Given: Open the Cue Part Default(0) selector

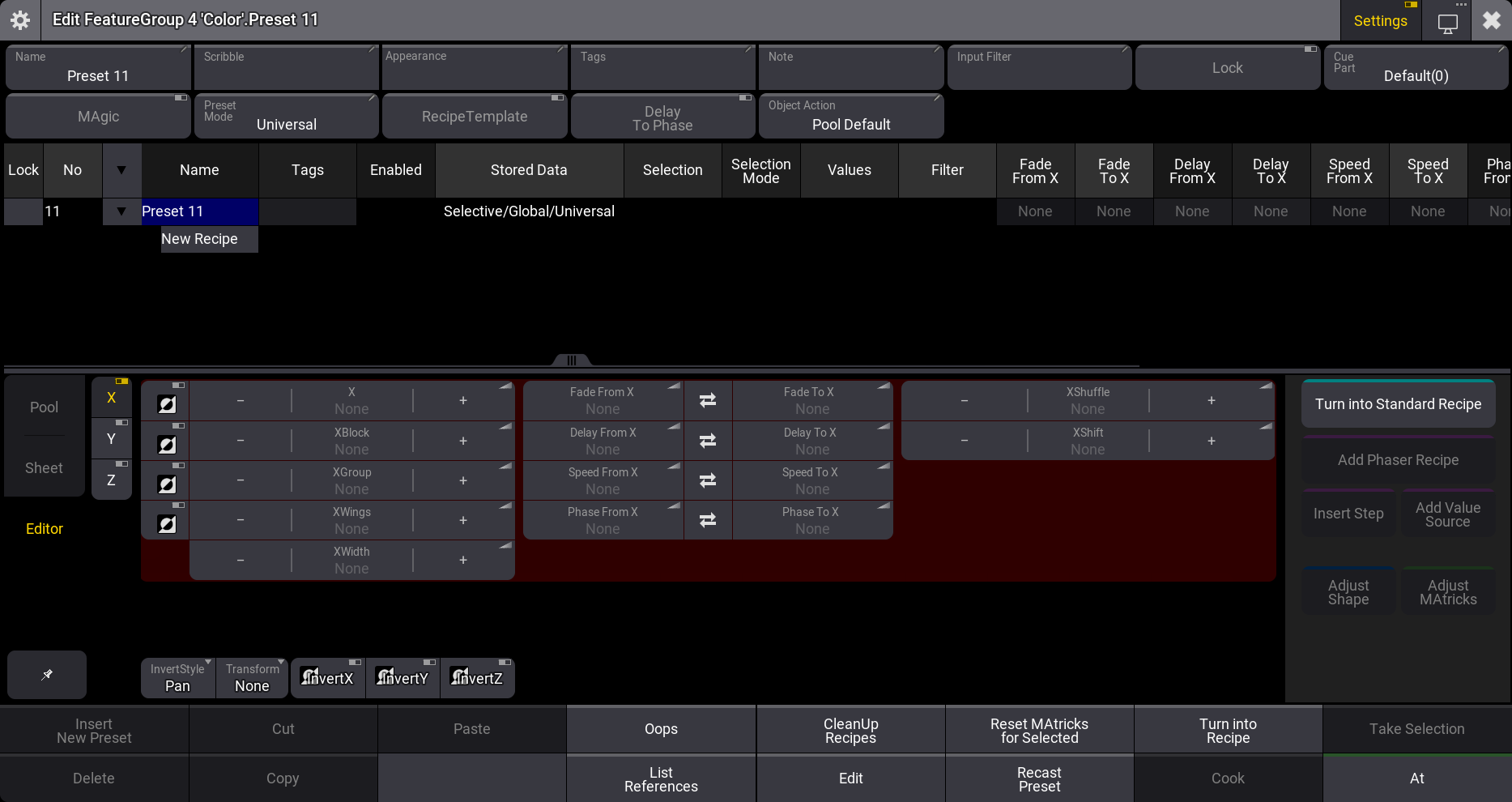Looking at the screenshot, I should pyautogui.click(x=1416, y=68).
